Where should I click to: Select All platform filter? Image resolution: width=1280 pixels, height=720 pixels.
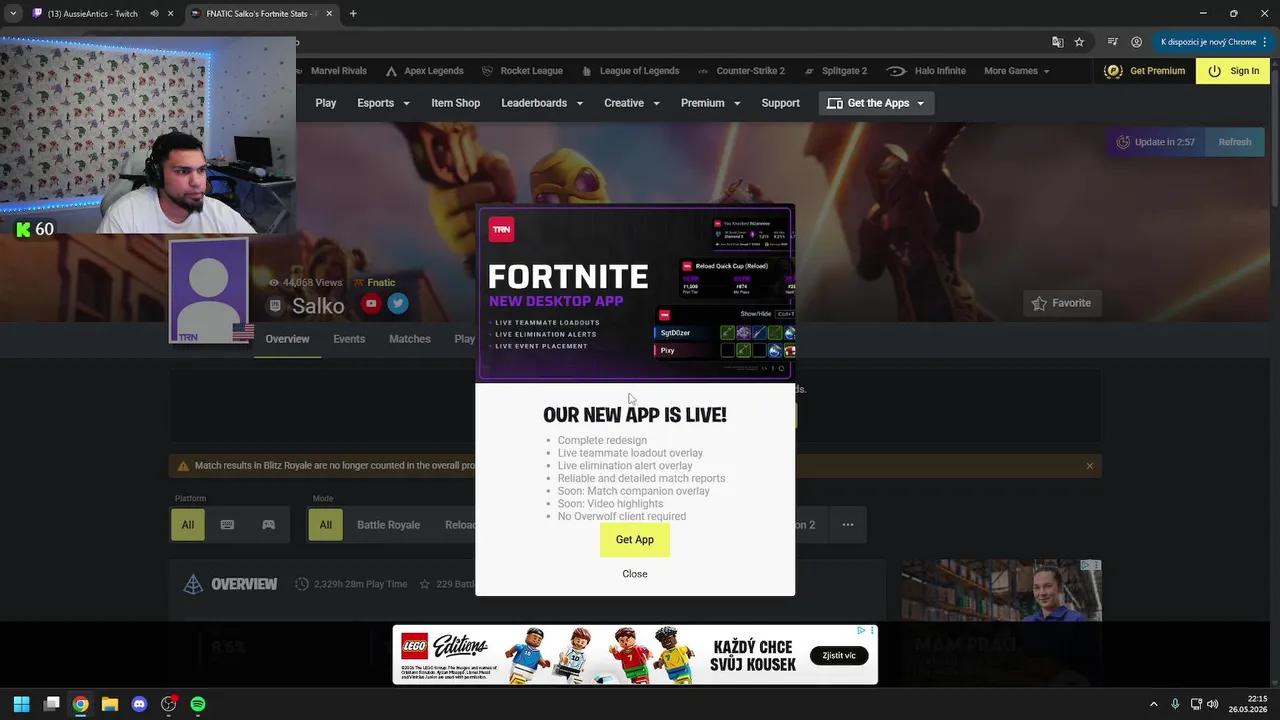point(187,525)
